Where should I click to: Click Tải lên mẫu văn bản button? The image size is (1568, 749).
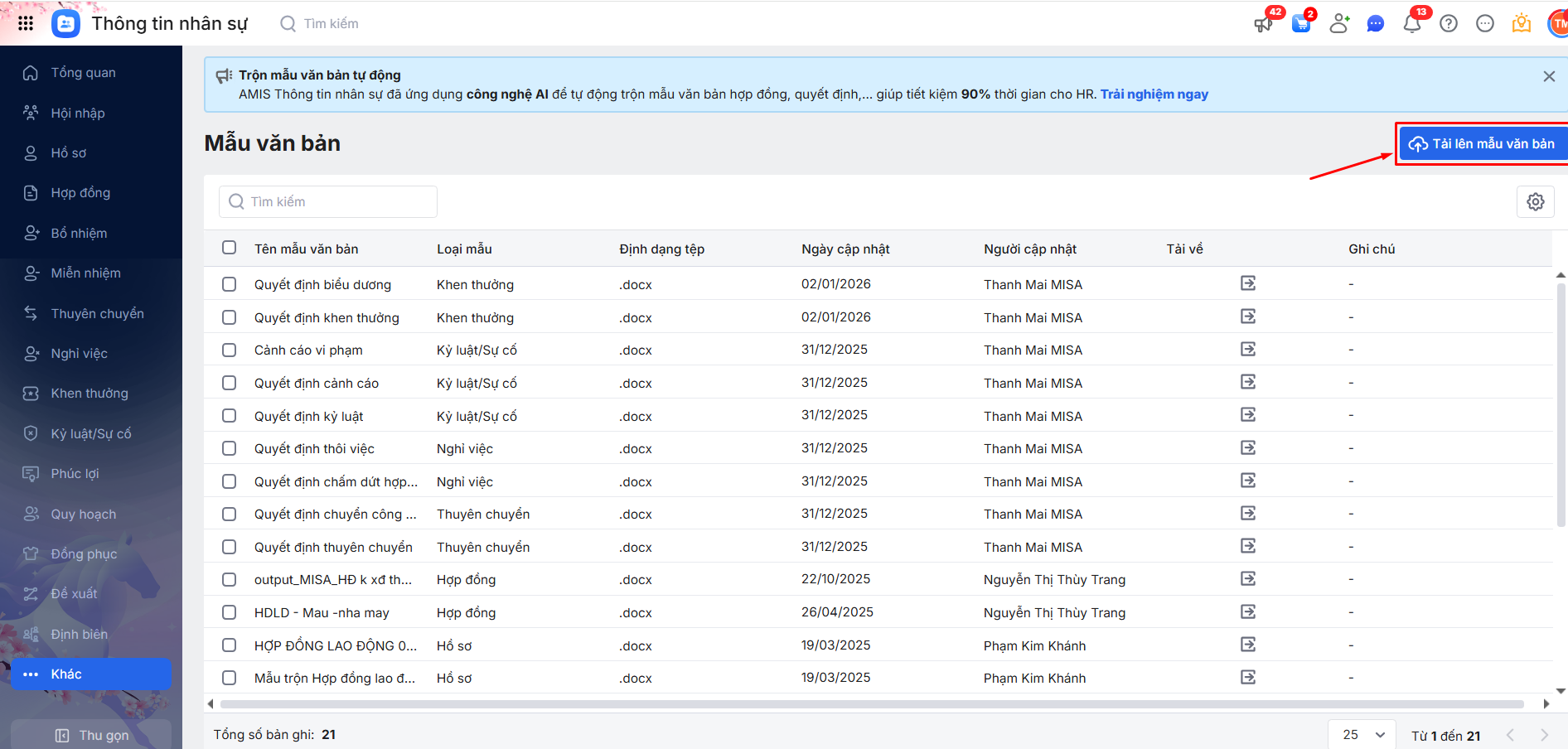[1483, 144]
